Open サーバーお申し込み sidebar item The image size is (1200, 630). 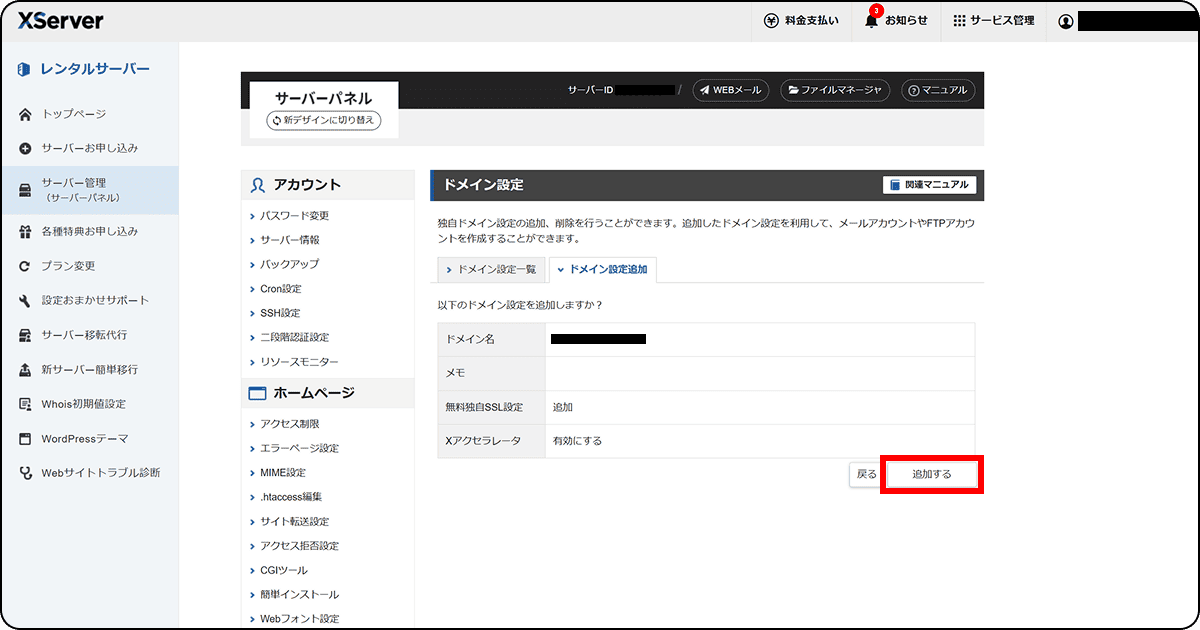[x=89, y=148]
